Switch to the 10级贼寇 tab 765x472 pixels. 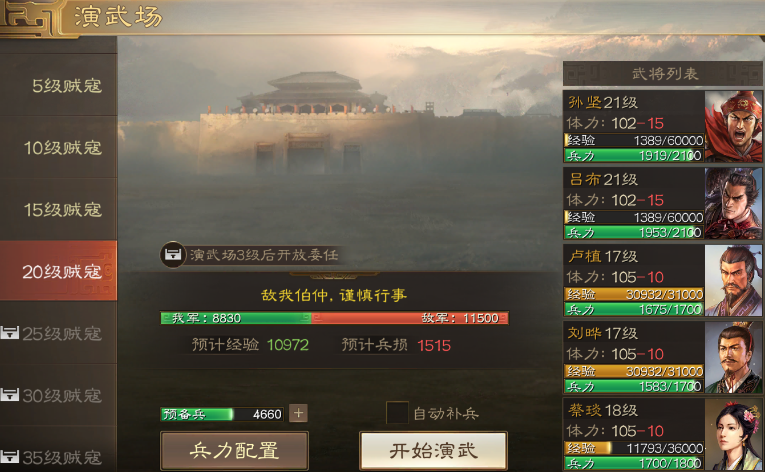point(59,147)
